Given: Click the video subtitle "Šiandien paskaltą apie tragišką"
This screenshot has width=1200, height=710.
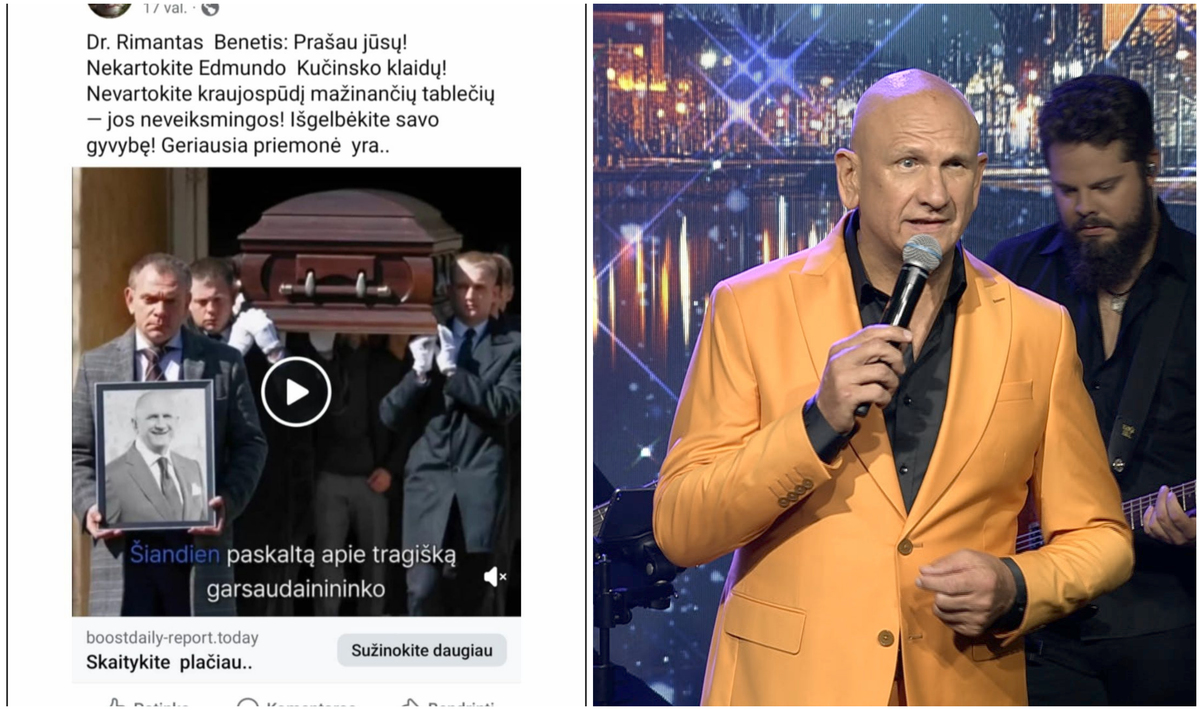Looking at the screenshot, I should (293, 555).
